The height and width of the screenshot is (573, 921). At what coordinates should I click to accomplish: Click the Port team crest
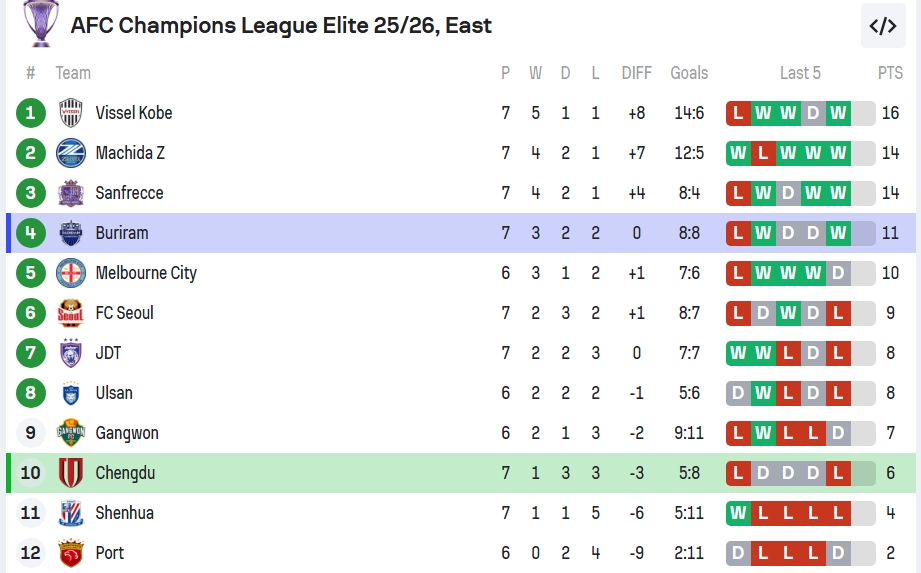pyautogui.click(x=71, y=553)
